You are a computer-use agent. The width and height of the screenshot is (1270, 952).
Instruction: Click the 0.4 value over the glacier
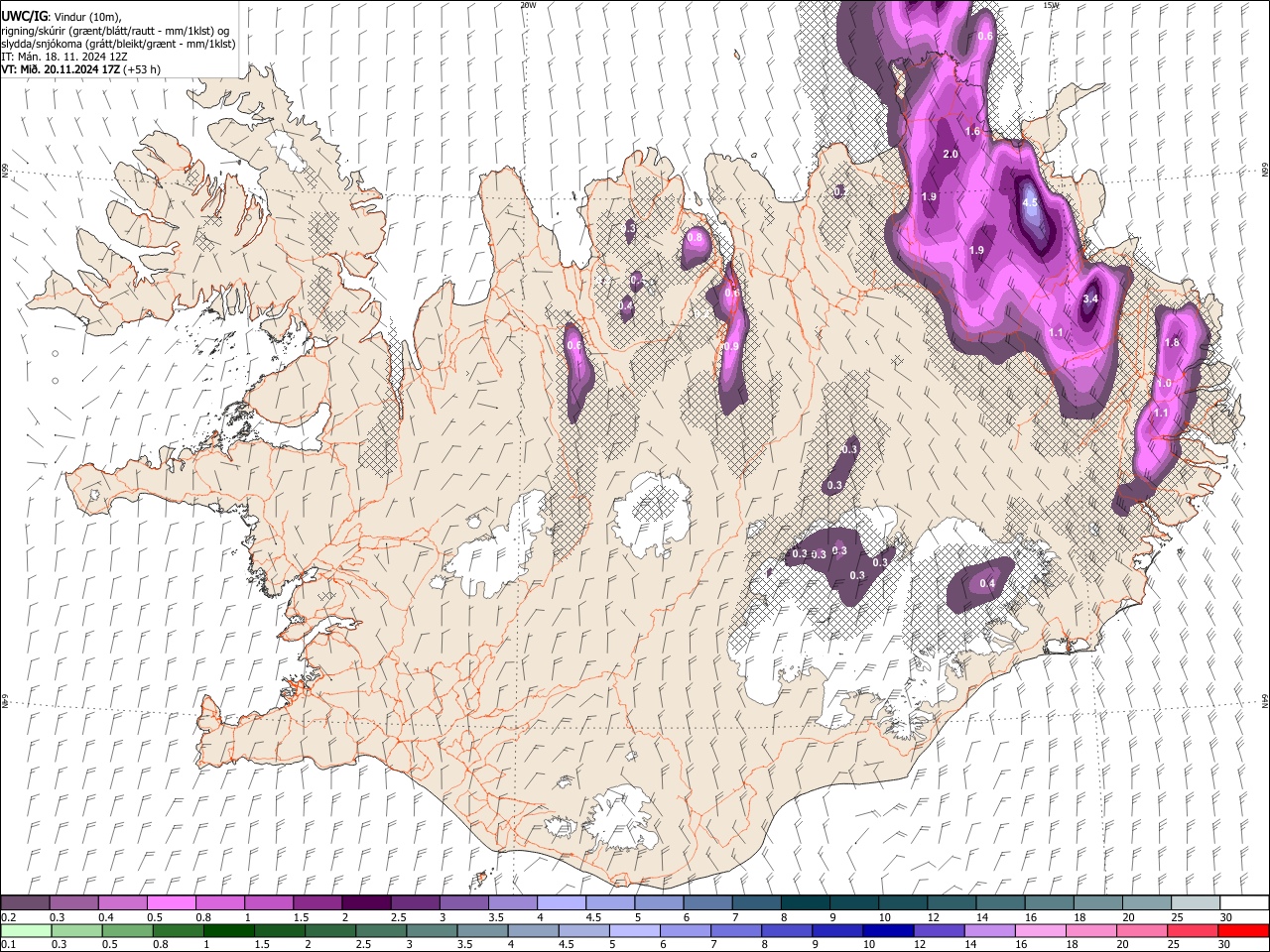point(987,584)
